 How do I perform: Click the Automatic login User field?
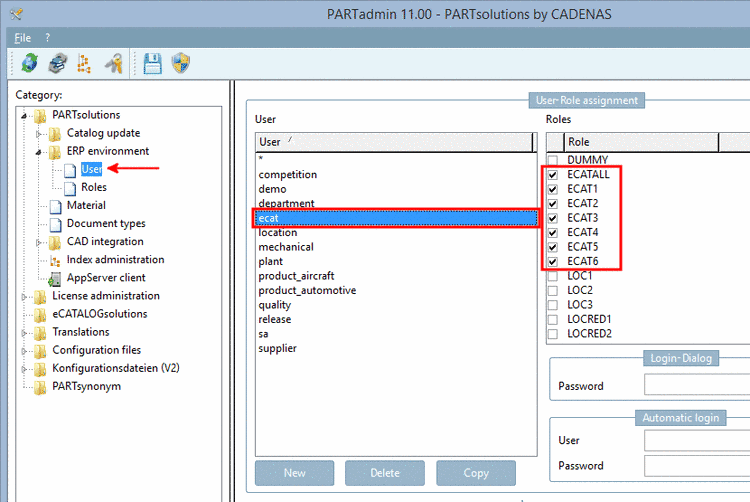697,440
